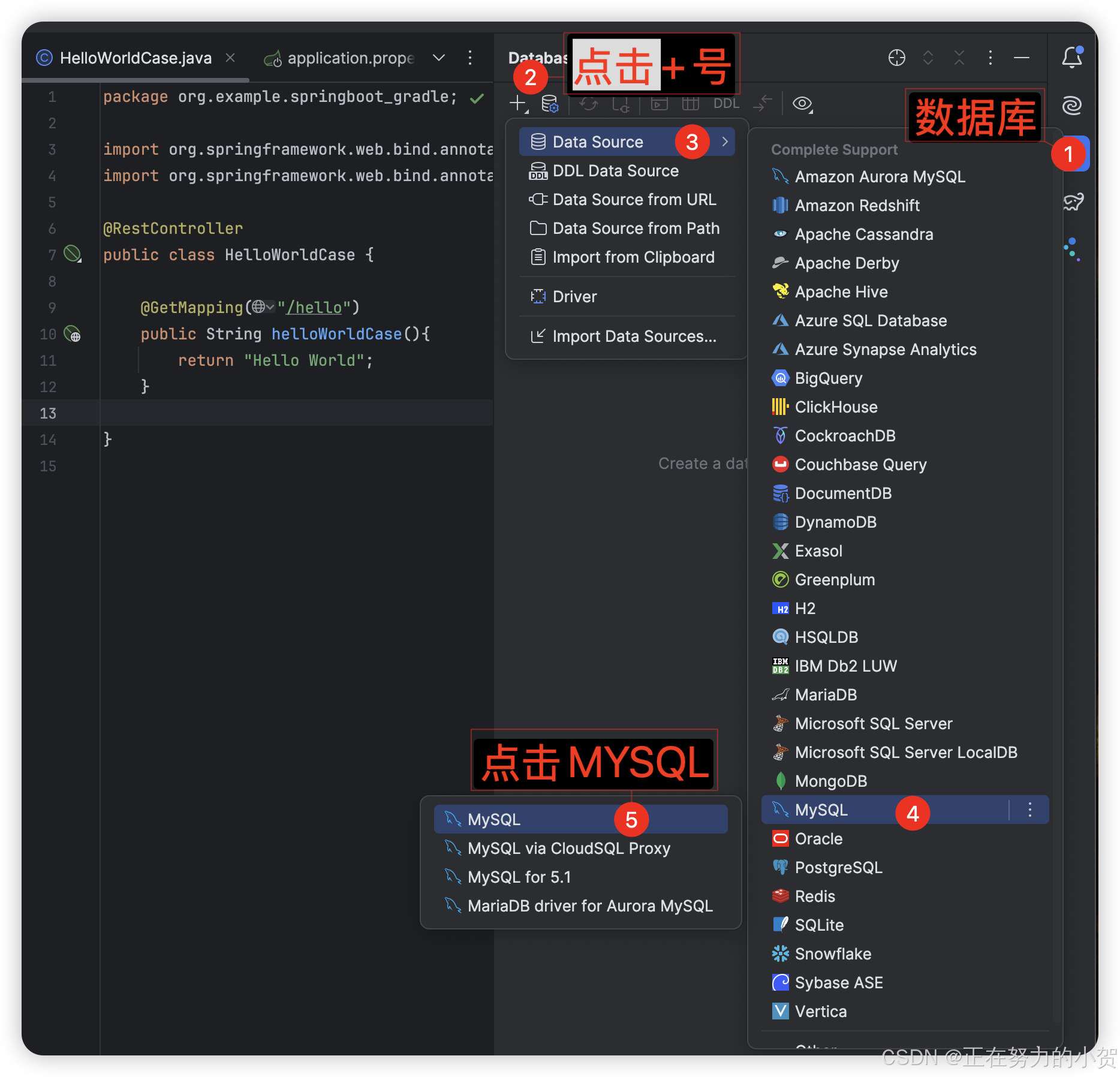
Task: Select the Driver menu entry
Action: point(627,297)
